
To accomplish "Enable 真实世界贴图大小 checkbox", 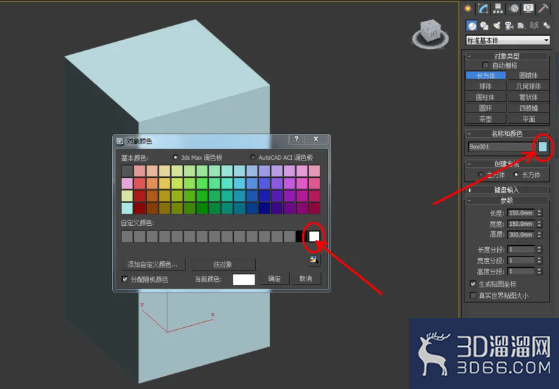I will point(473,295).
